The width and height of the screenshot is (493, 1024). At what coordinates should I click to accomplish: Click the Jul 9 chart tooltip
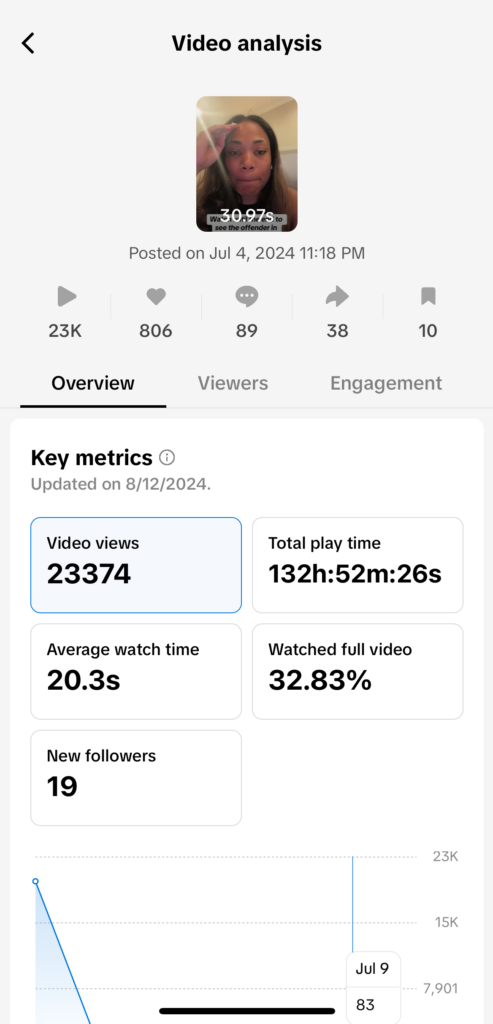pos(373,987)
